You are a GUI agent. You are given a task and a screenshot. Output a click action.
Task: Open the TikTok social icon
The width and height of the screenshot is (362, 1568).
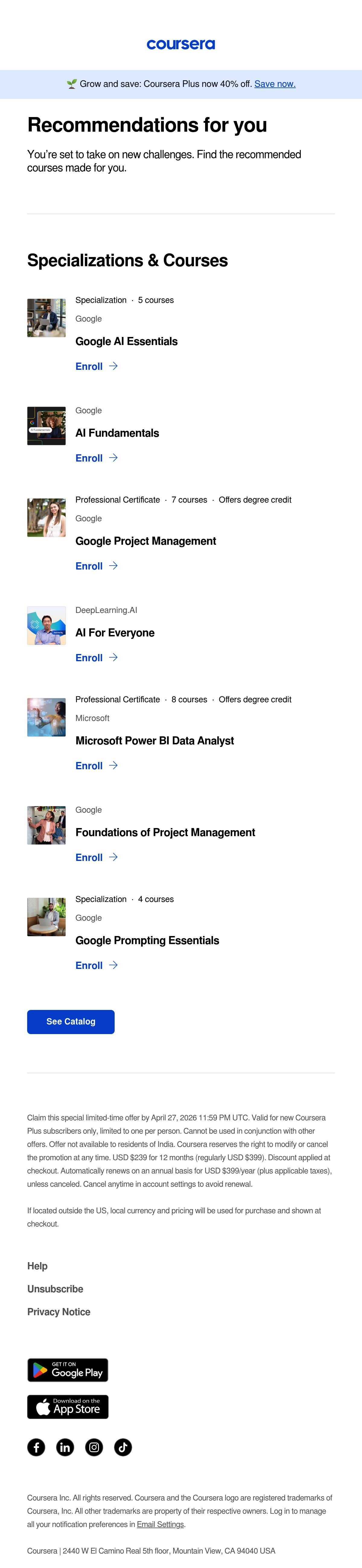coord(123,1447)
